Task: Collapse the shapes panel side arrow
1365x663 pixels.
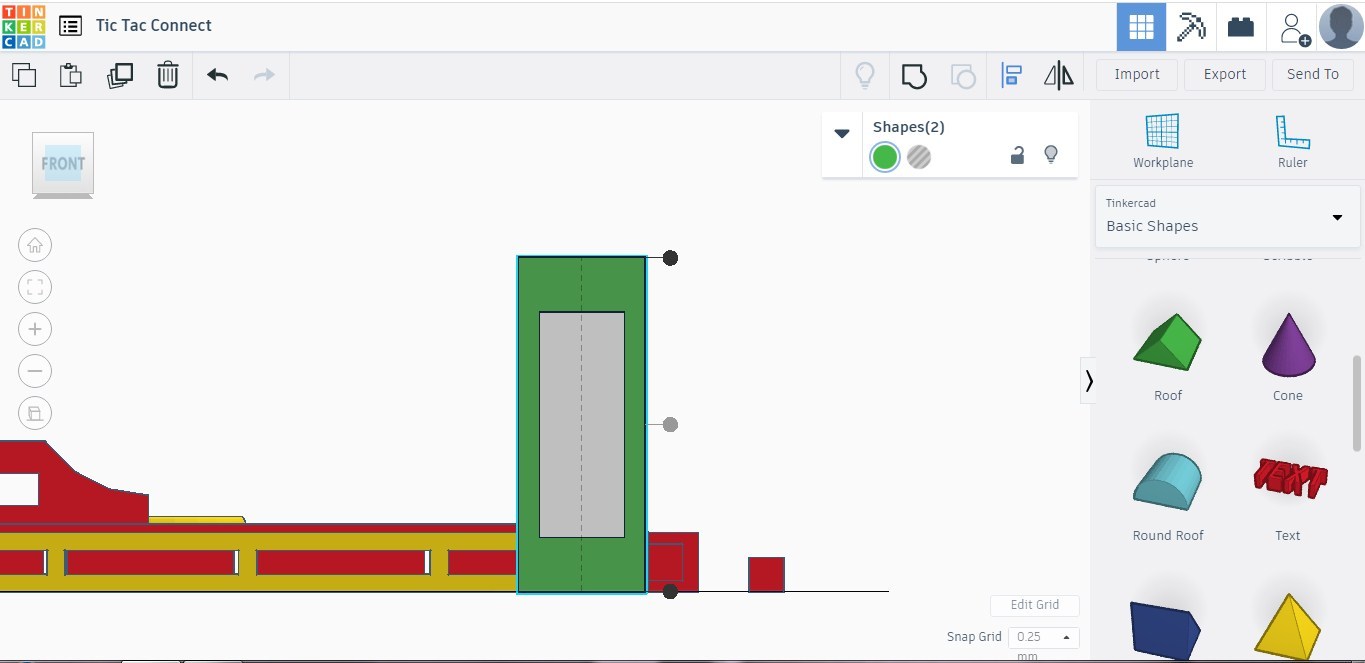Action: 1088,380
